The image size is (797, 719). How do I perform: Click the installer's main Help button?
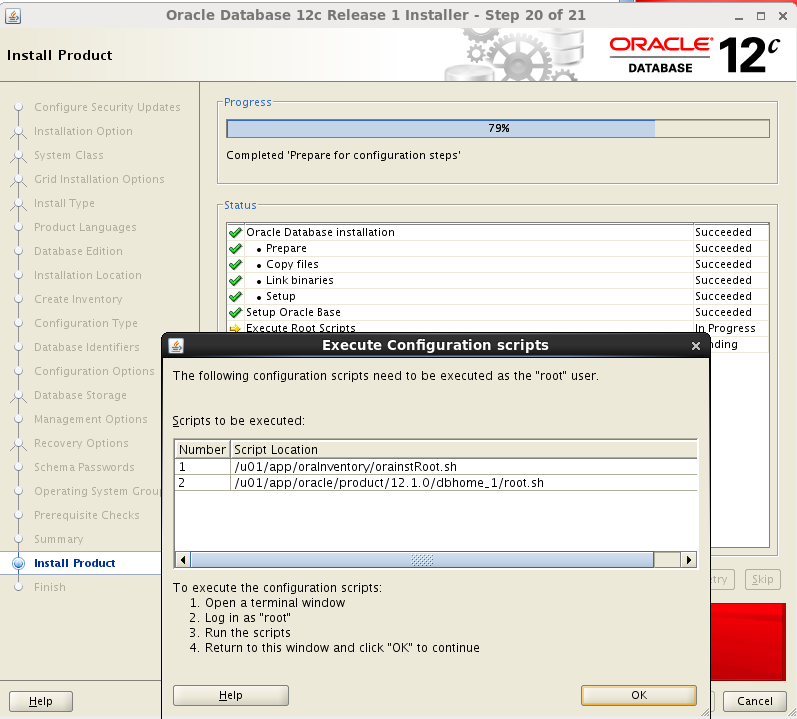point(41,701)
